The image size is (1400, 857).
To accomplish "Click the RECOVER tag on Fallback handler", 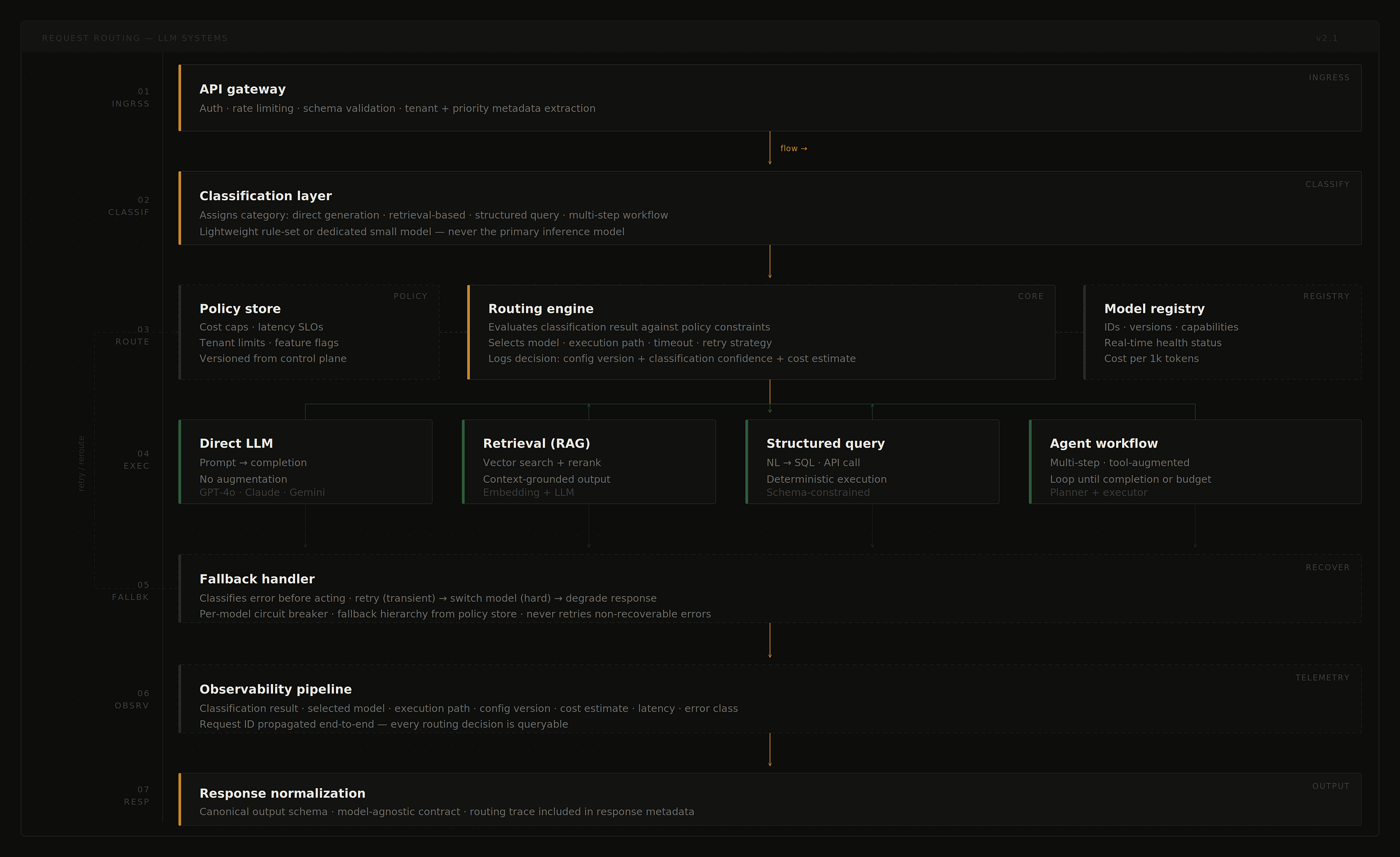I will (1327, 567).
